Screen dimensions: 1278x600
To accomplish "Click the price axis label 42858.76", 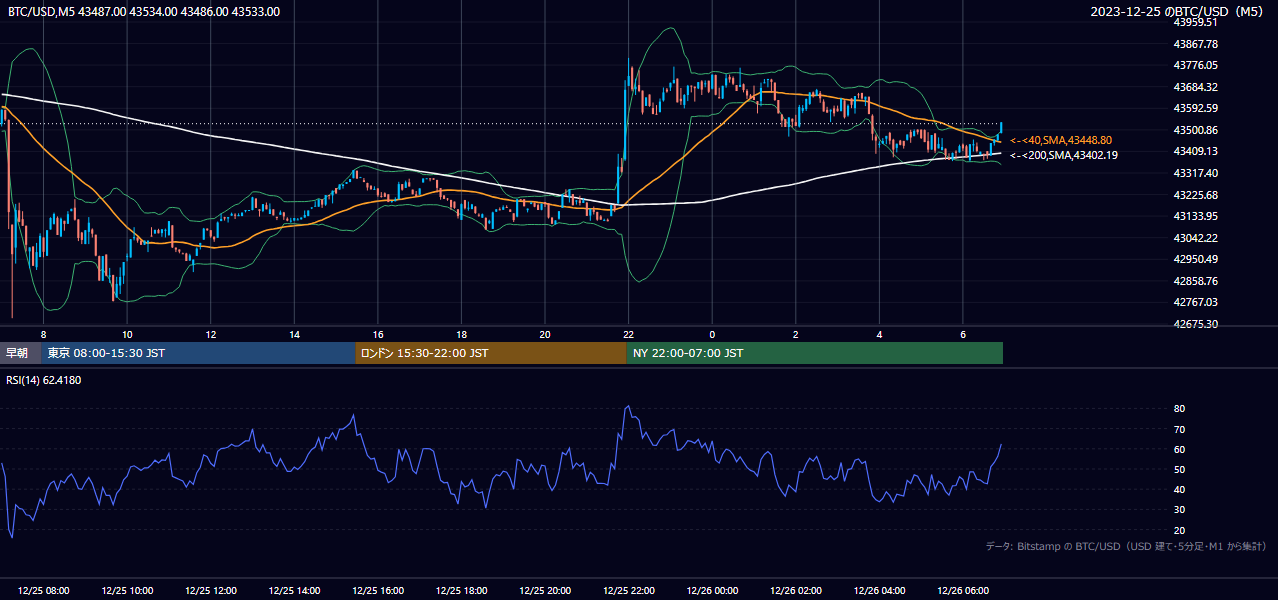I will [1195, 281].
